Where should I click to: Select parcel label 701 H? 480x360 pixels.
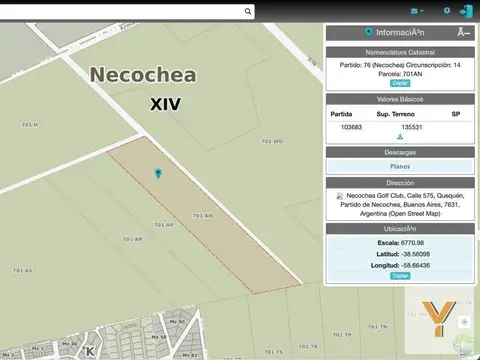point(30,125)
